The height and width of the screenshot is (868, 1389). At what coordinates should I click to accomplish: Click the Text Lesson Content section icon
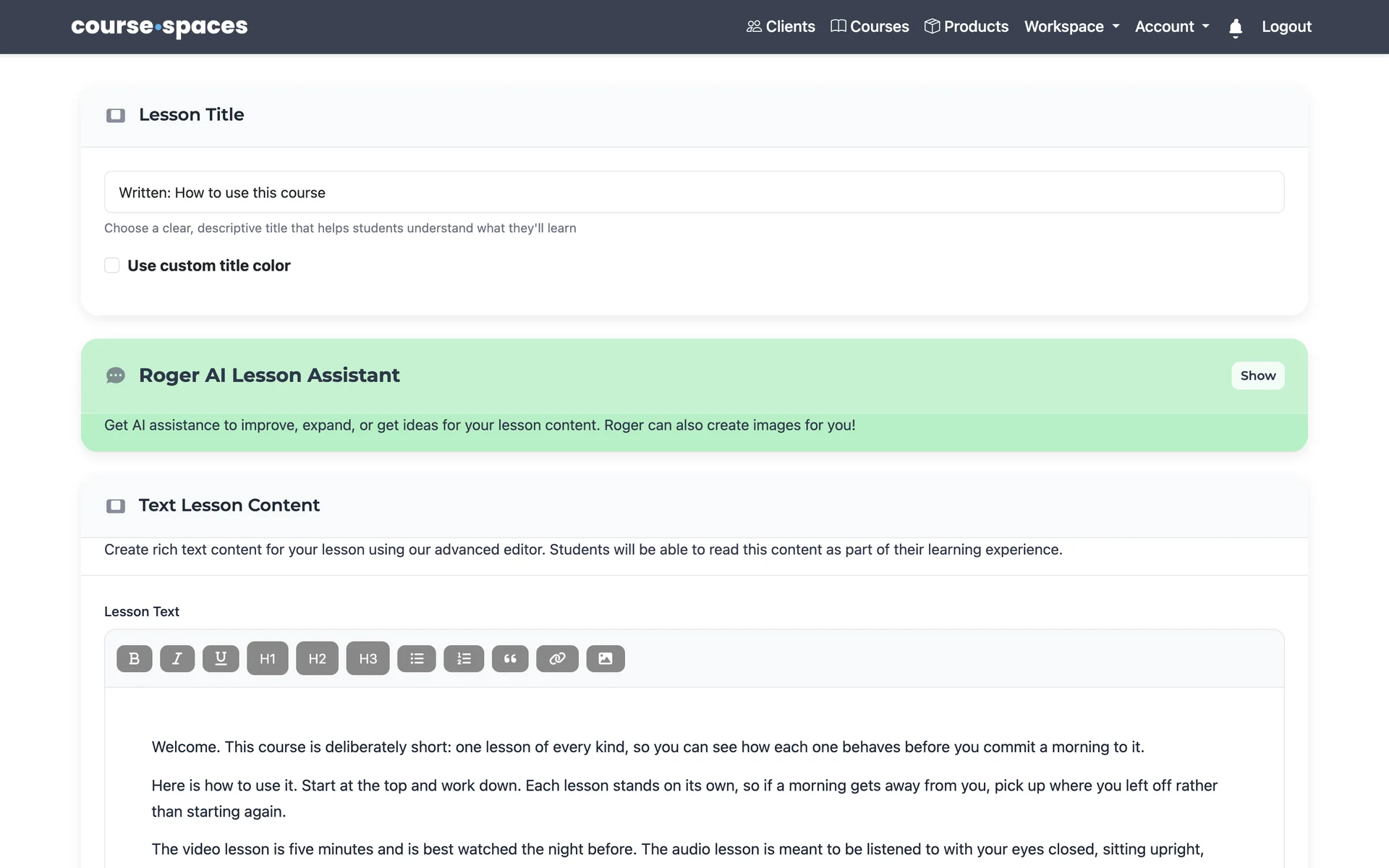(x=116, y=506)
